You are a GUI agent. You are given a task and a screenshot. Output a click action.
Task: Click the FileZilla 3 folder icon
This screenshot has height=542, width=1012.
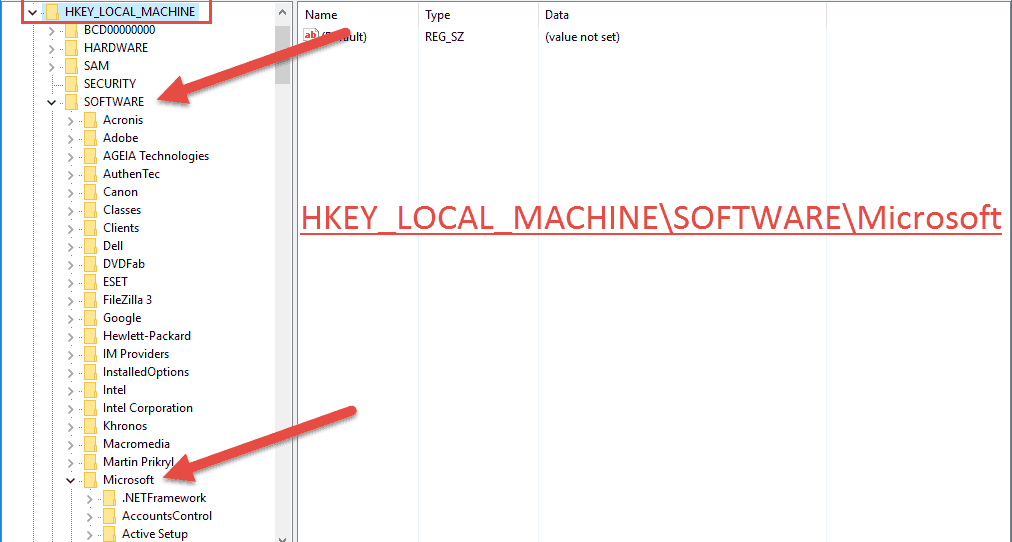(90, 300)
